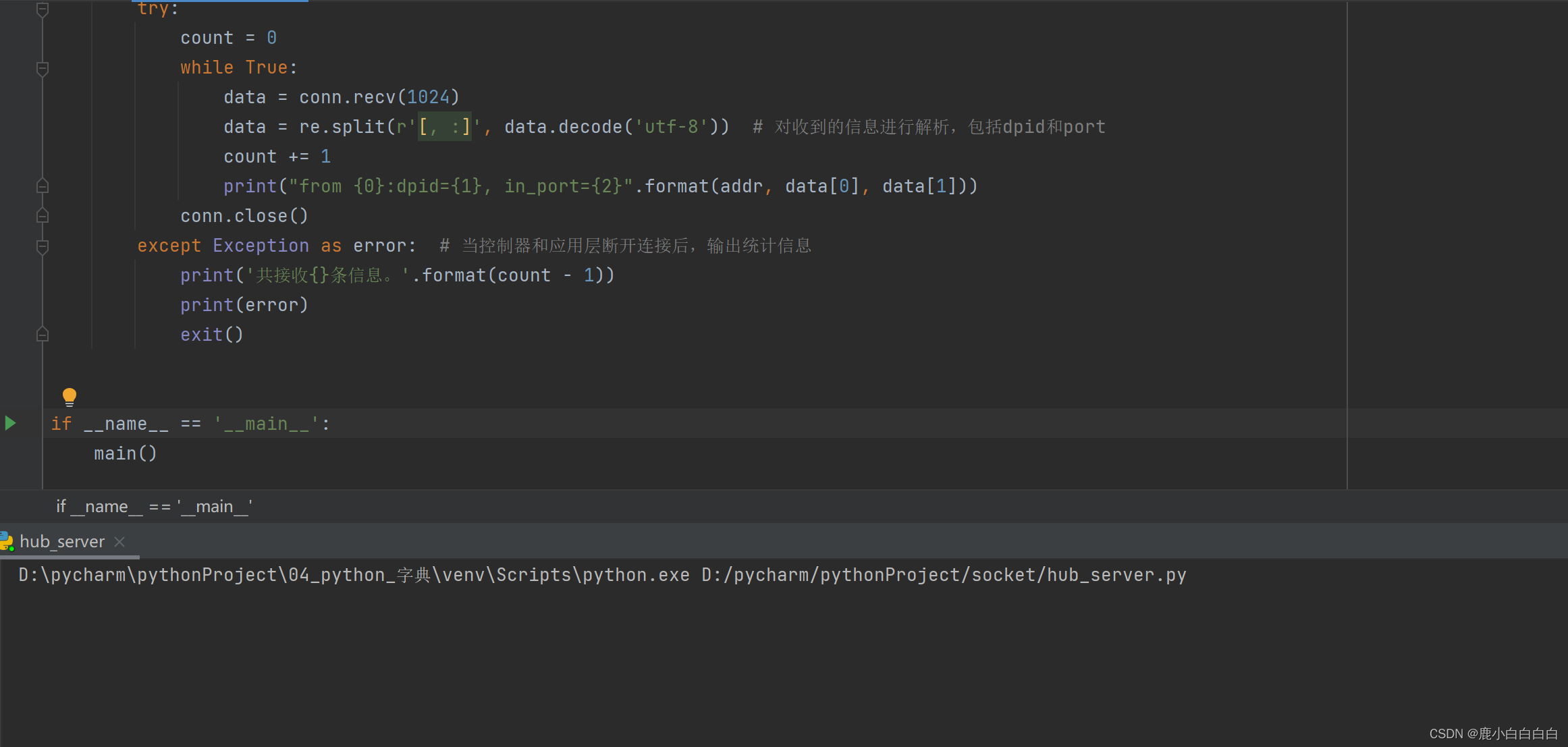Click the python.exe path in console
Image resolution: width=1568 pixels, height=747 pixels.
click(x=354, y=575)
